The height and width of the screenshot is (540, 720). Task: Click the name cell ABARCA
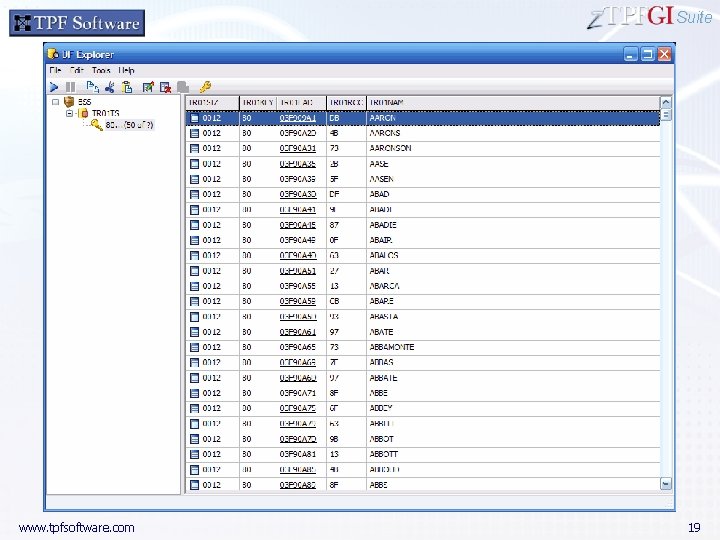click(x=384, y=286)
